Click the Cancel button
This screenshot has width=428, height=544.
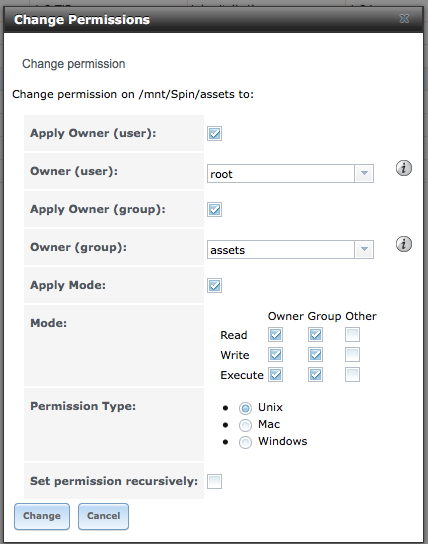pos(103,516)
